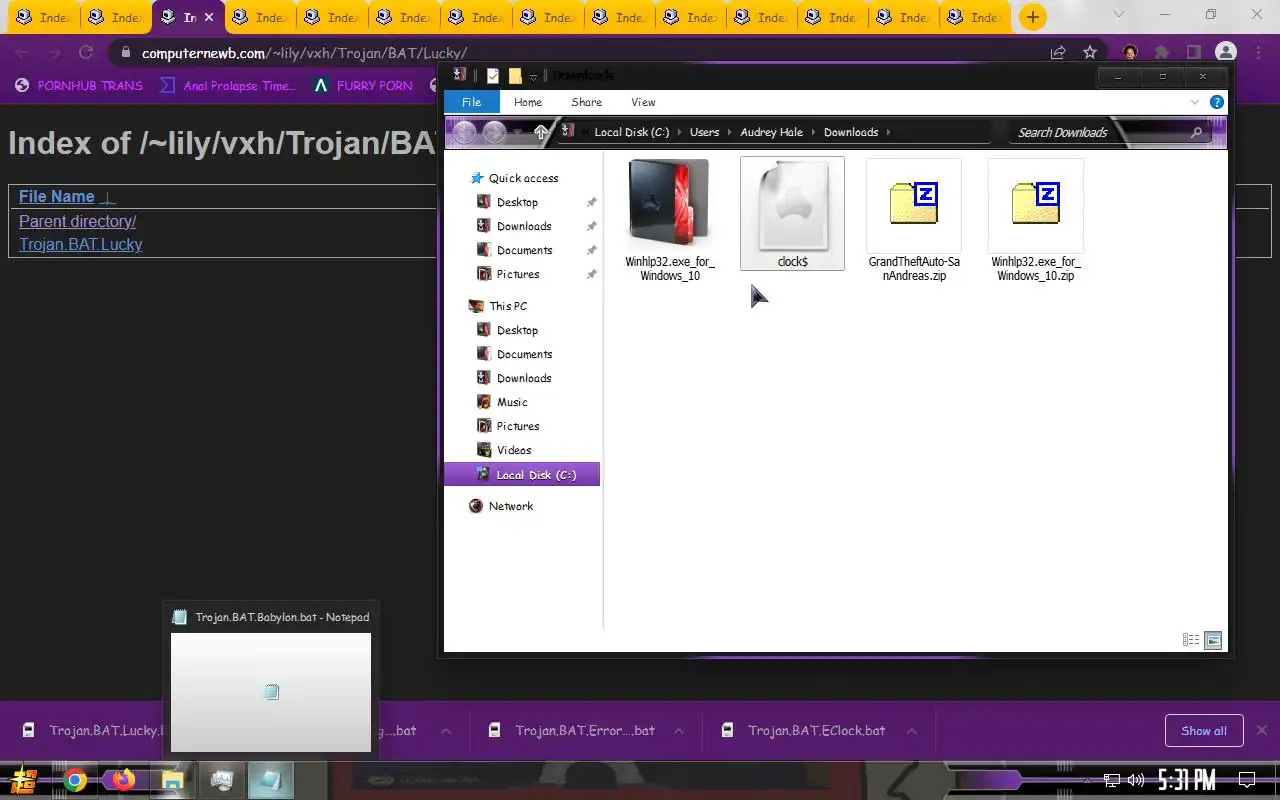This screenshot has height=800, width=1280.
Task: Select Users in the address breadcrumb
Action: (x=704, y=132)
